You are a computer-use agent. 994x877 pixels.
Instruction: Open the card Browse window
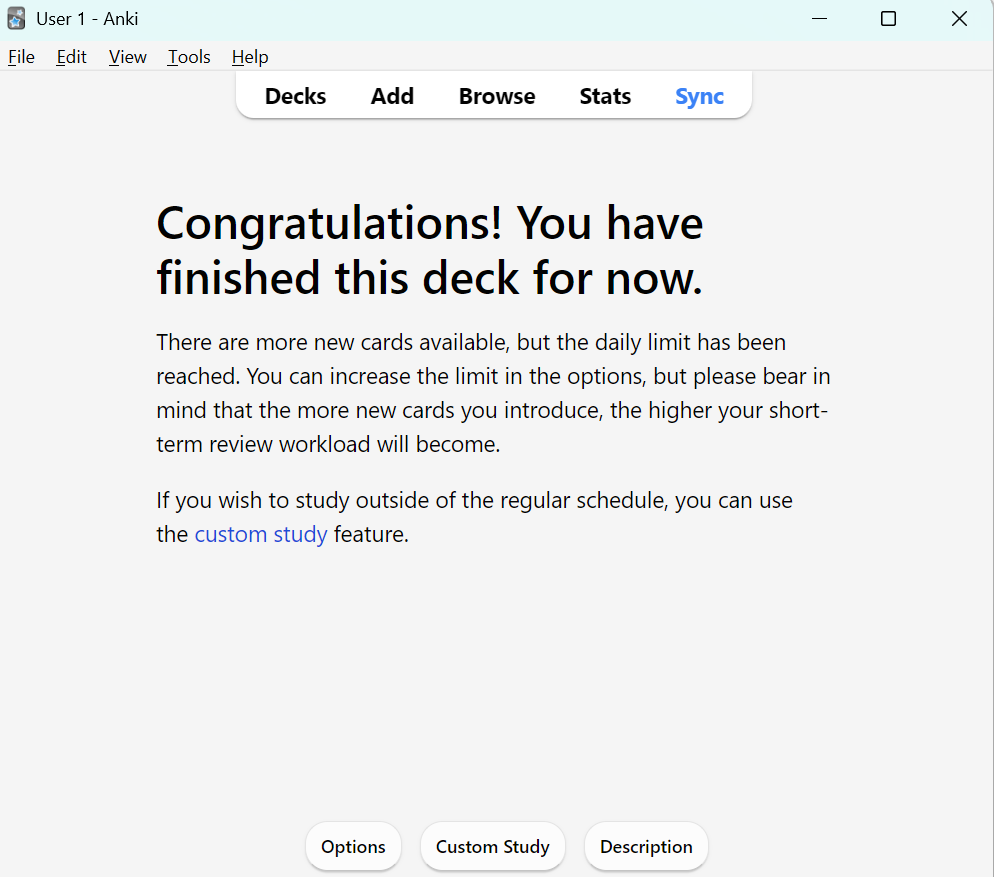pyautogui.click(x=497, y=96)
